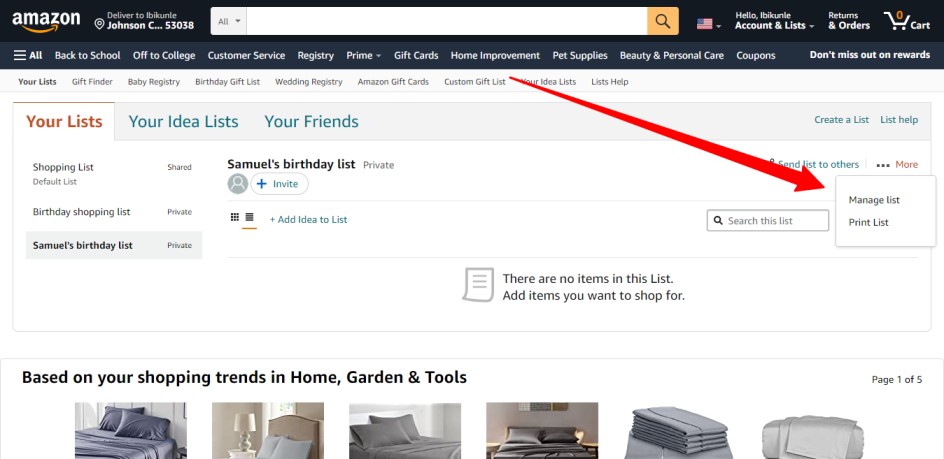Open the hamburger All menu
This screenshot has width=944, height=459.
28,55
